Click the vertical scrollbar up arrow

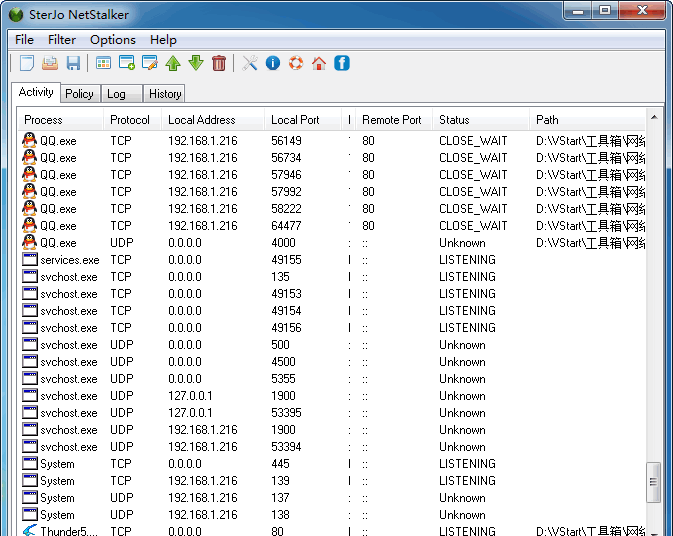655,116
